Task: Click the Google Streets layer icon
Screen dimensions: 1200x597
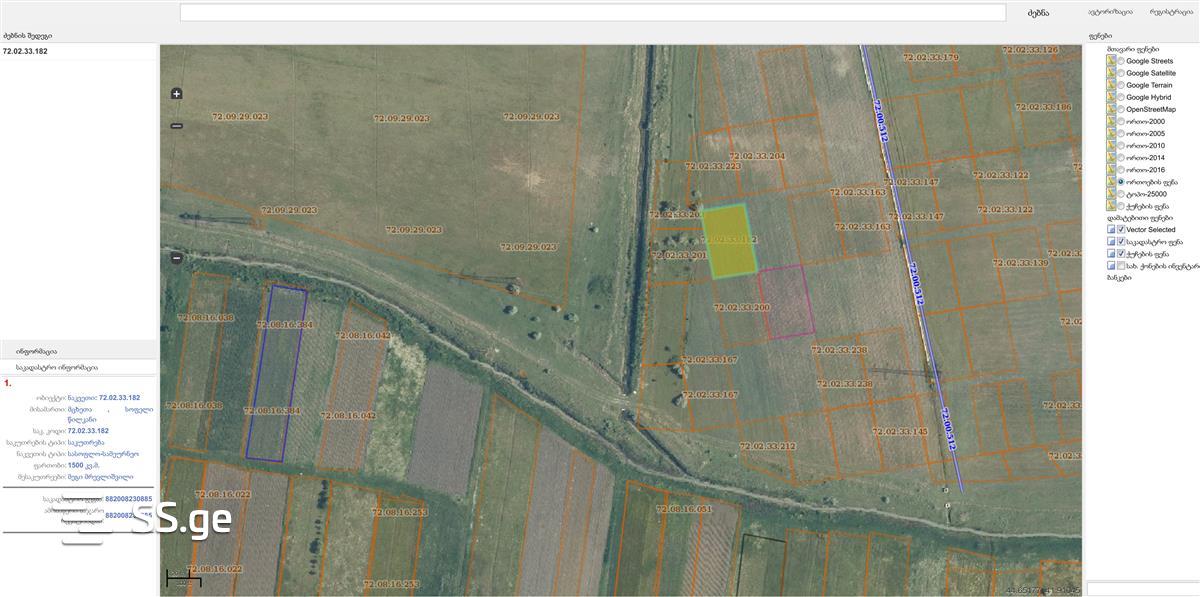Action: [x=1111, y=61]
